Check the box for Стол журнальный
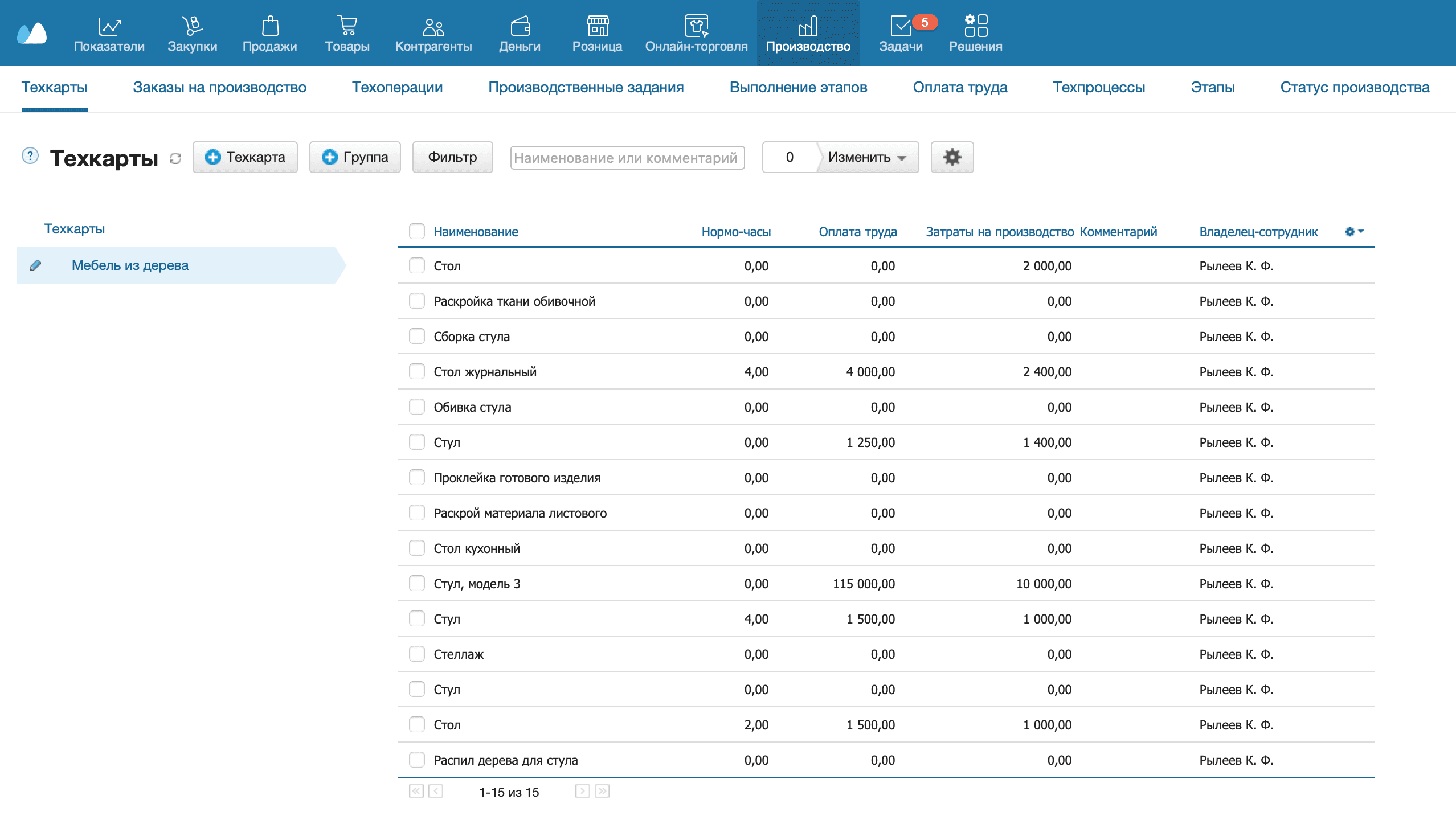The height and width of the screenshot is (820, 1456). coord(417,372)
